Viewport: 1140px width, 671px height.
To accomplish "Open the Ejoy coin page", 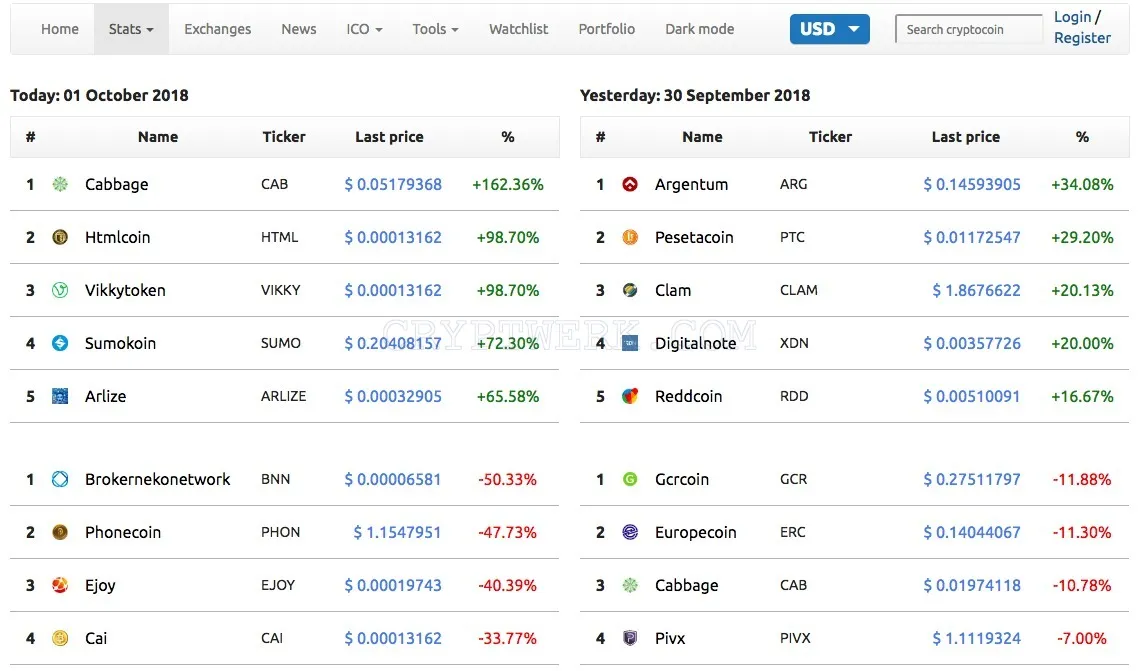I will pyautogui.click(x=100, y=586).
